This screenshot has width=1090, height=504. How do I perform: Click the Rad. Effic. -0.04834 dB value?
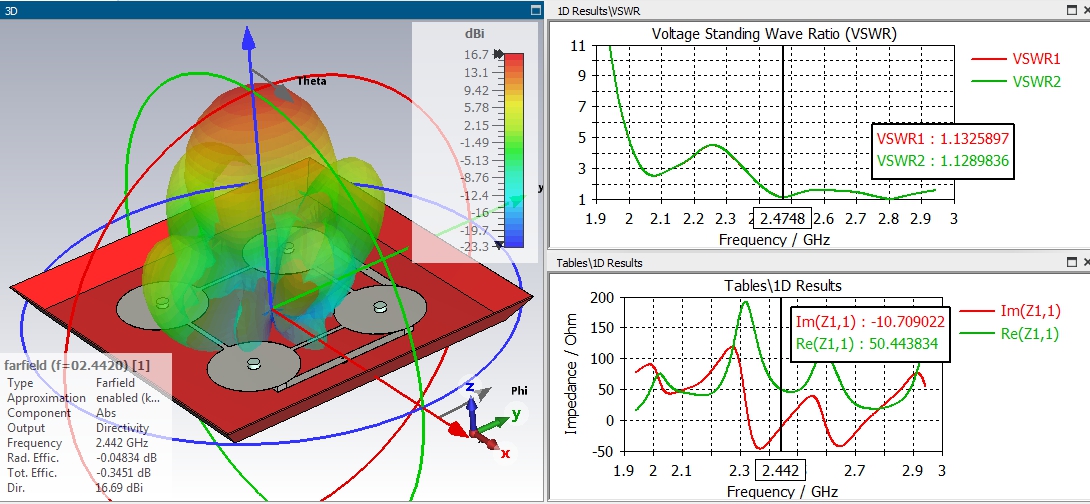[126, 458]
